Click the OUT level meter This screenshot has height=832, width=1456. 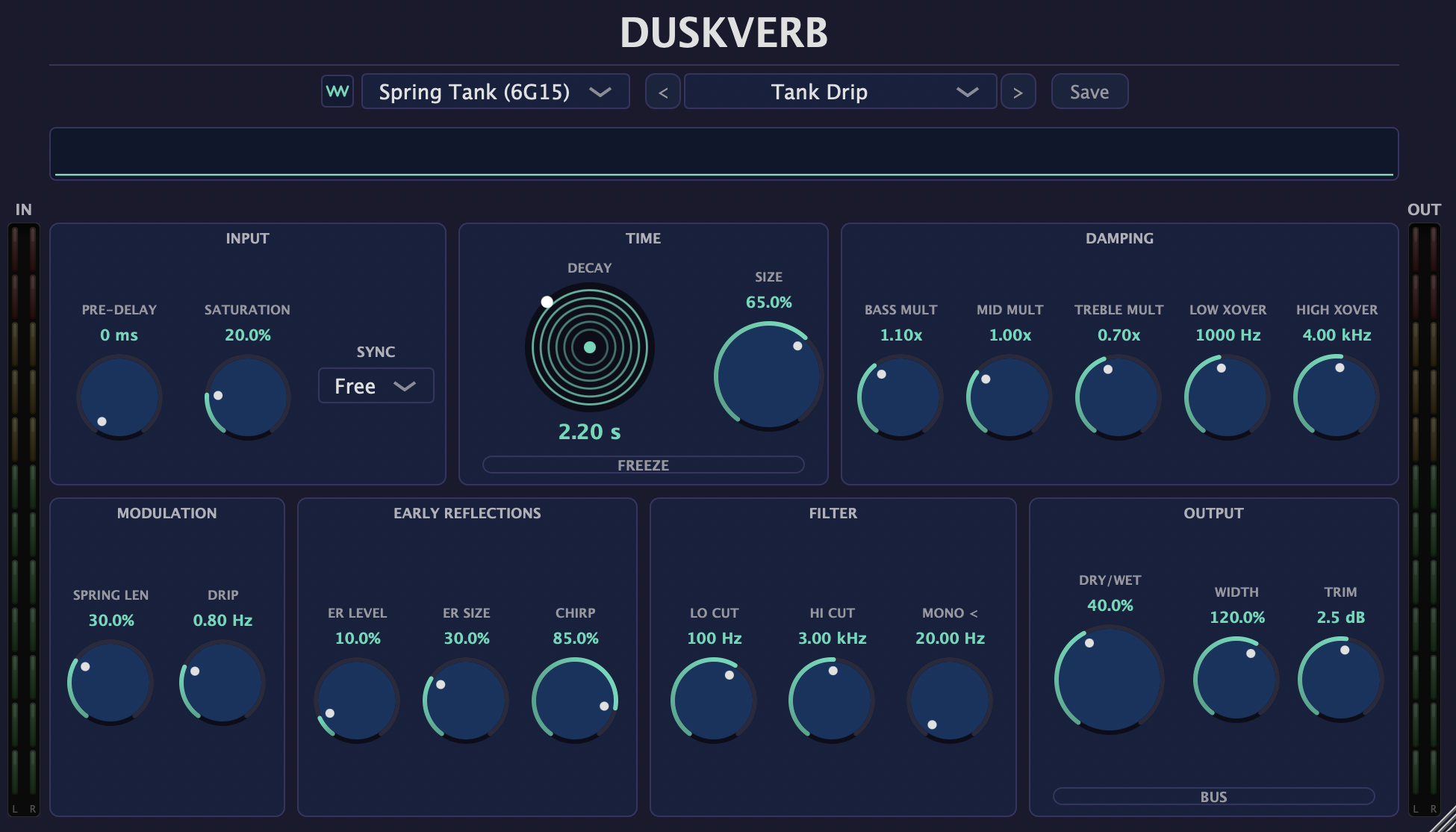1425,520
